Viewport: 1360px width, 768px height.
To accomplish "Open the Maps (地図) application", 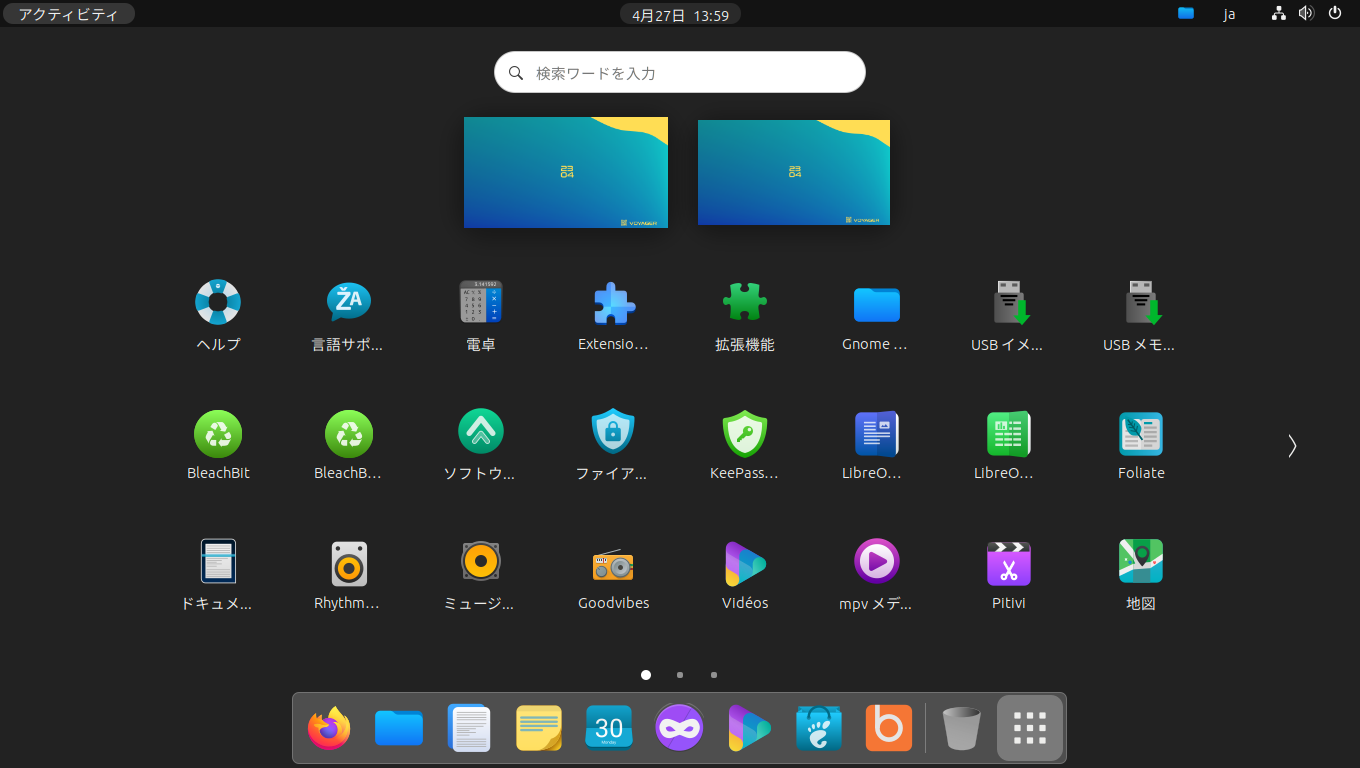I will (1140, 563).
